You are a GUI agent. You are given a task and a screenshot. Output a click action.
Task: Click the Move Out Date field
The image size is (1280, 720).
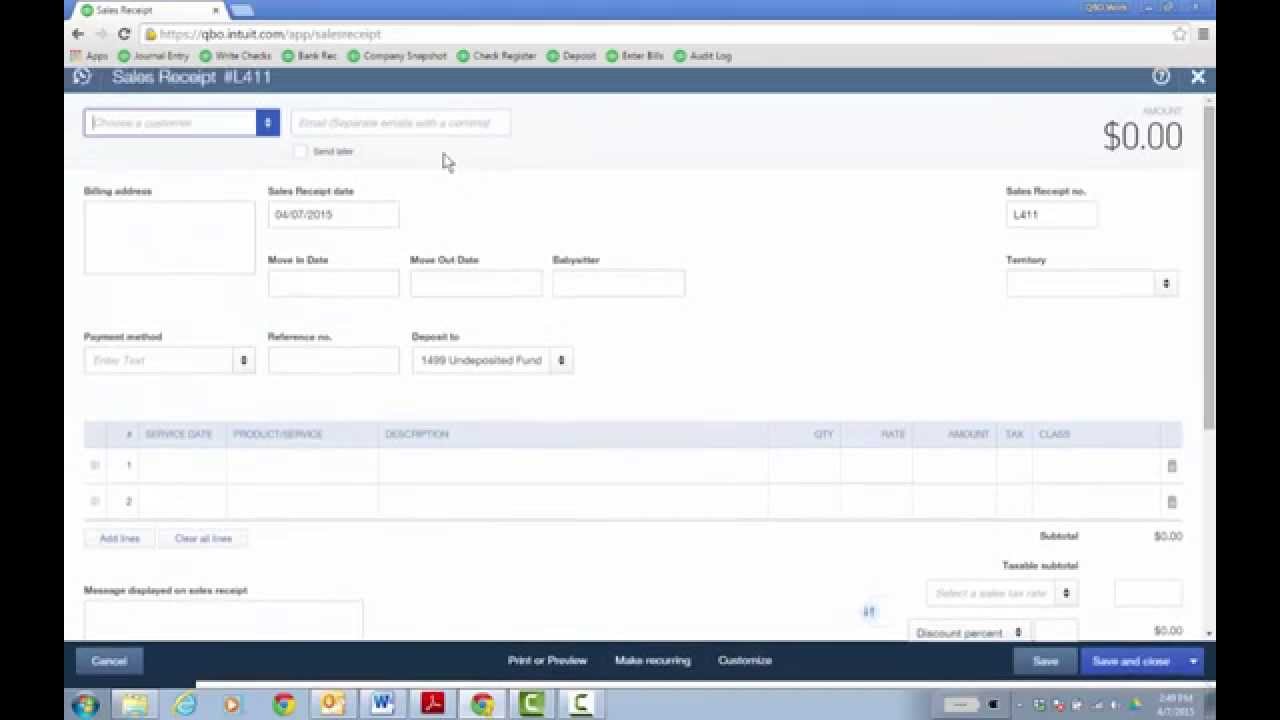(476, 284)
